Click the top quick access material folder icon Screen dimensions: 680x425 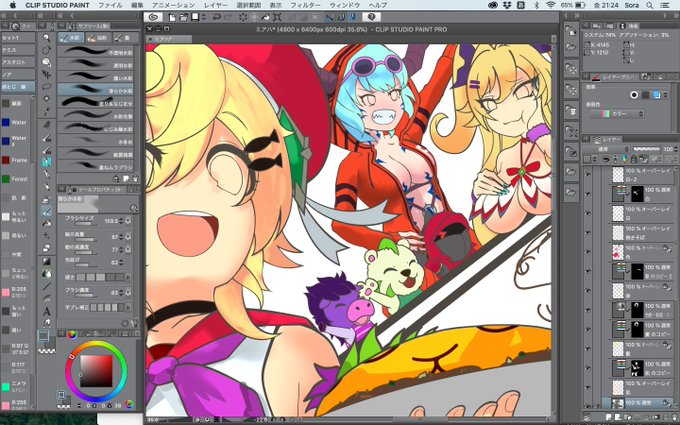[572, 29]
